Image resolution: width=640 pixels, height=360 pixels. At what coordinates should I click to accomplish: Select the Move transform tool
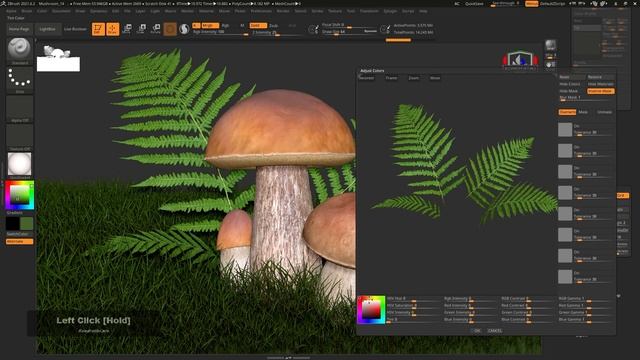coord(127,29)
